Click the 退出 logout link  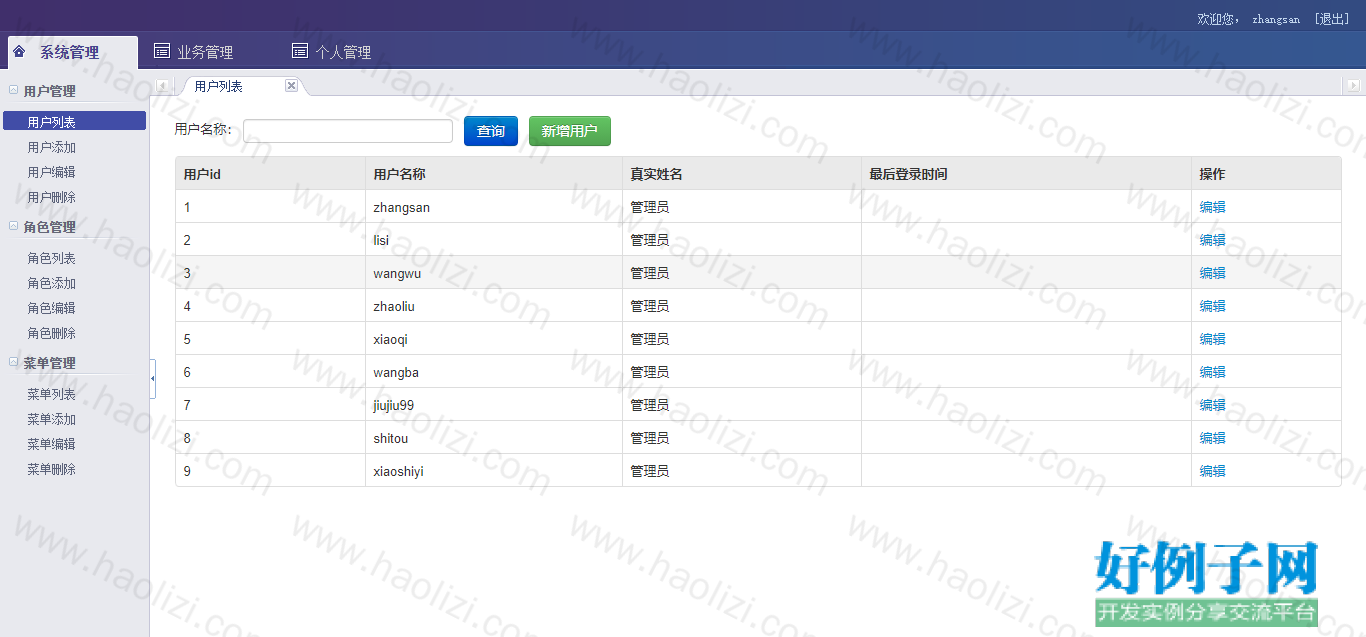1332,19
